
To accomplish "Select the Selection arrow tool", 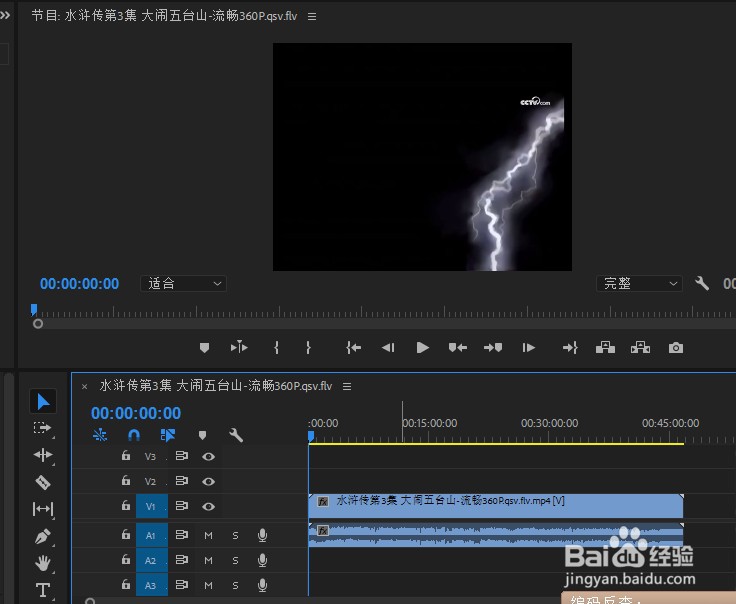I will tap(43, 401).
